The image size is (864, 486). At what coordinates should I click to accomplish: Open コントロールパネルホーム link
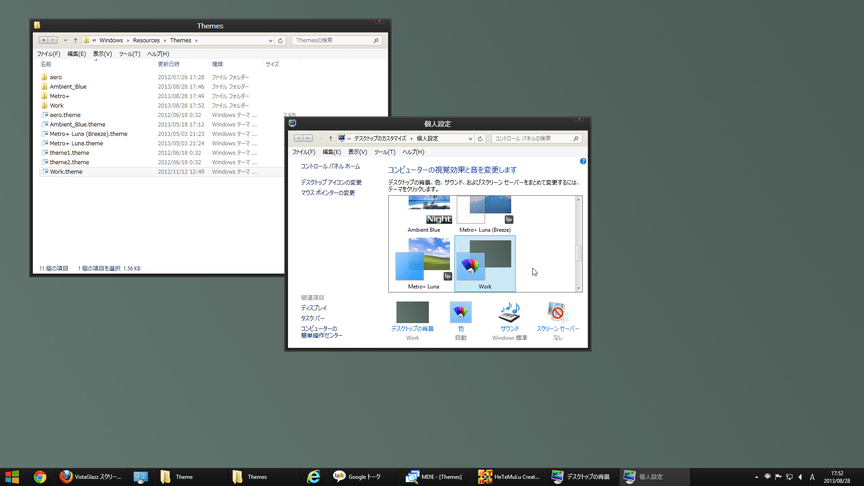330,166
